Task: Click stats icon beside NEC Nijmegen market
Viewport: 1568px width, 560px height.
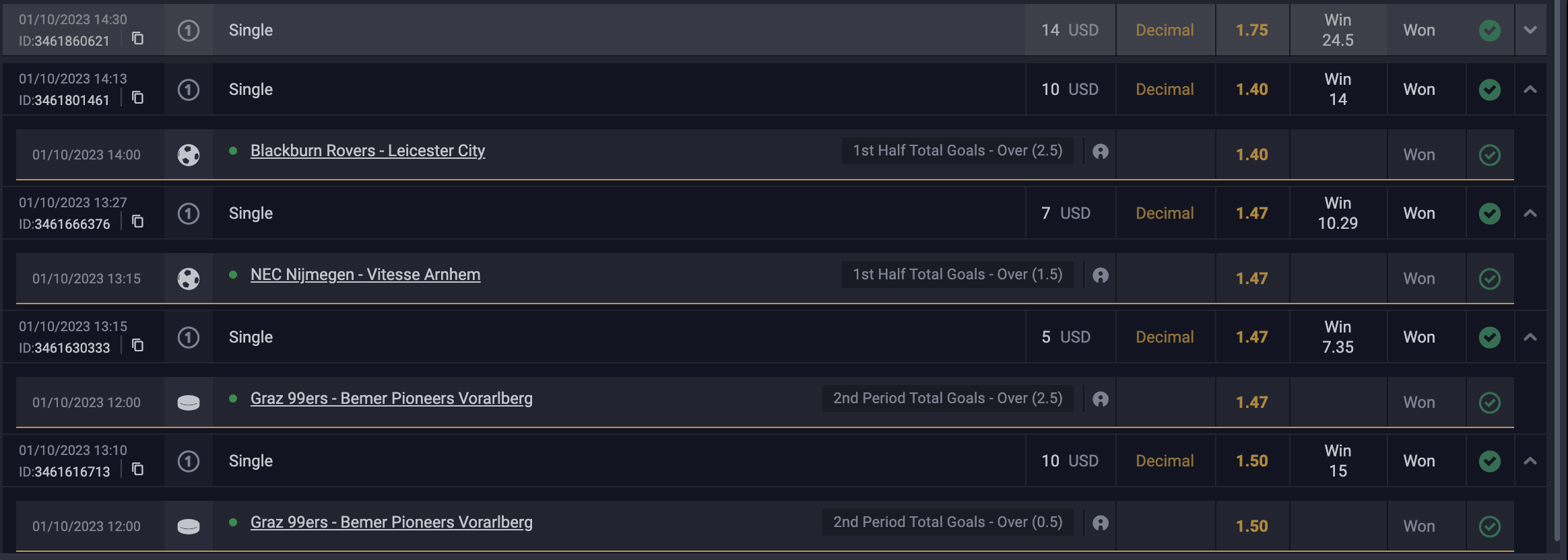Action: (1101, 275)
